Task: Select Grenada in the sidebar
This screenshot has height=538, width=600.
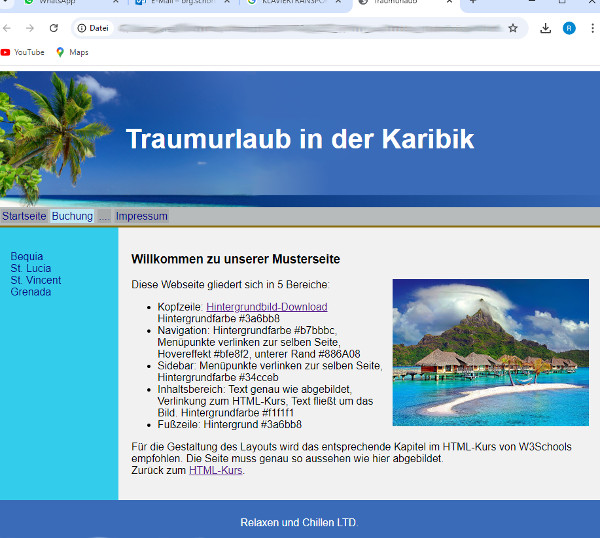Action: (31, 292)
